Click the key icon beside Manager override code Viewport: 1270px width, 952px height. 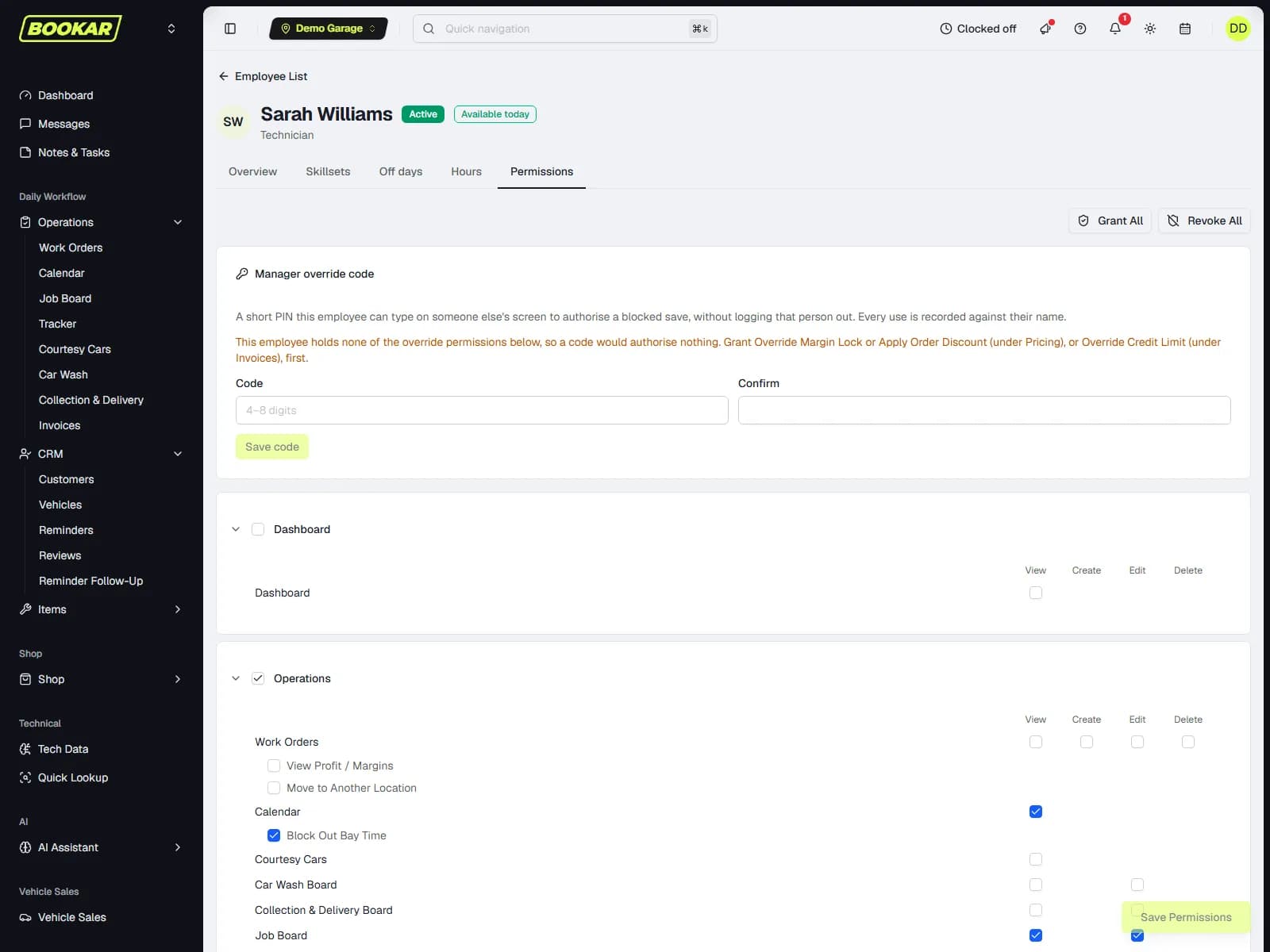coord(242,274)
